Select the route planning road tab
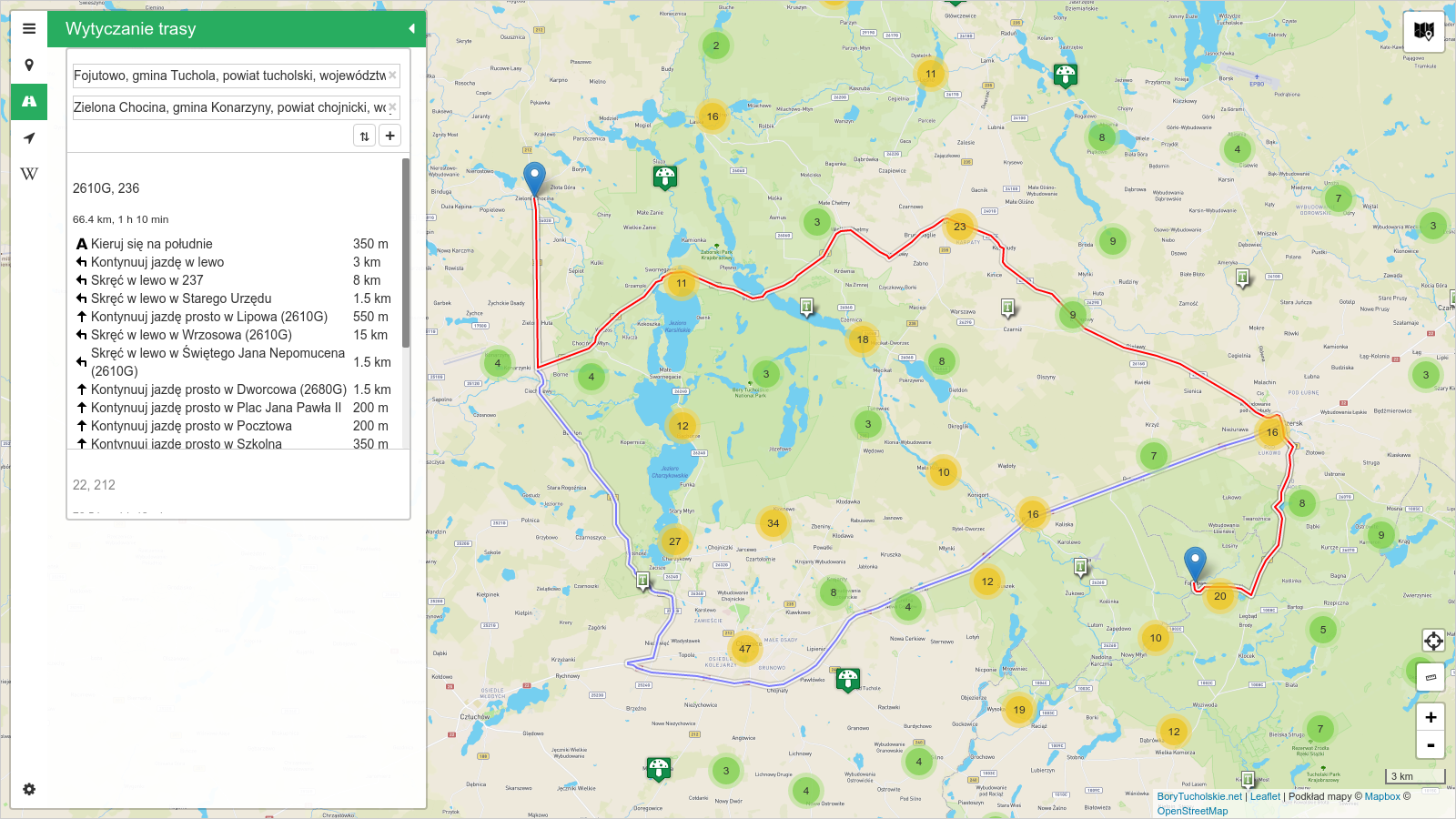The image size is (1456, 819). click(29, 102)
